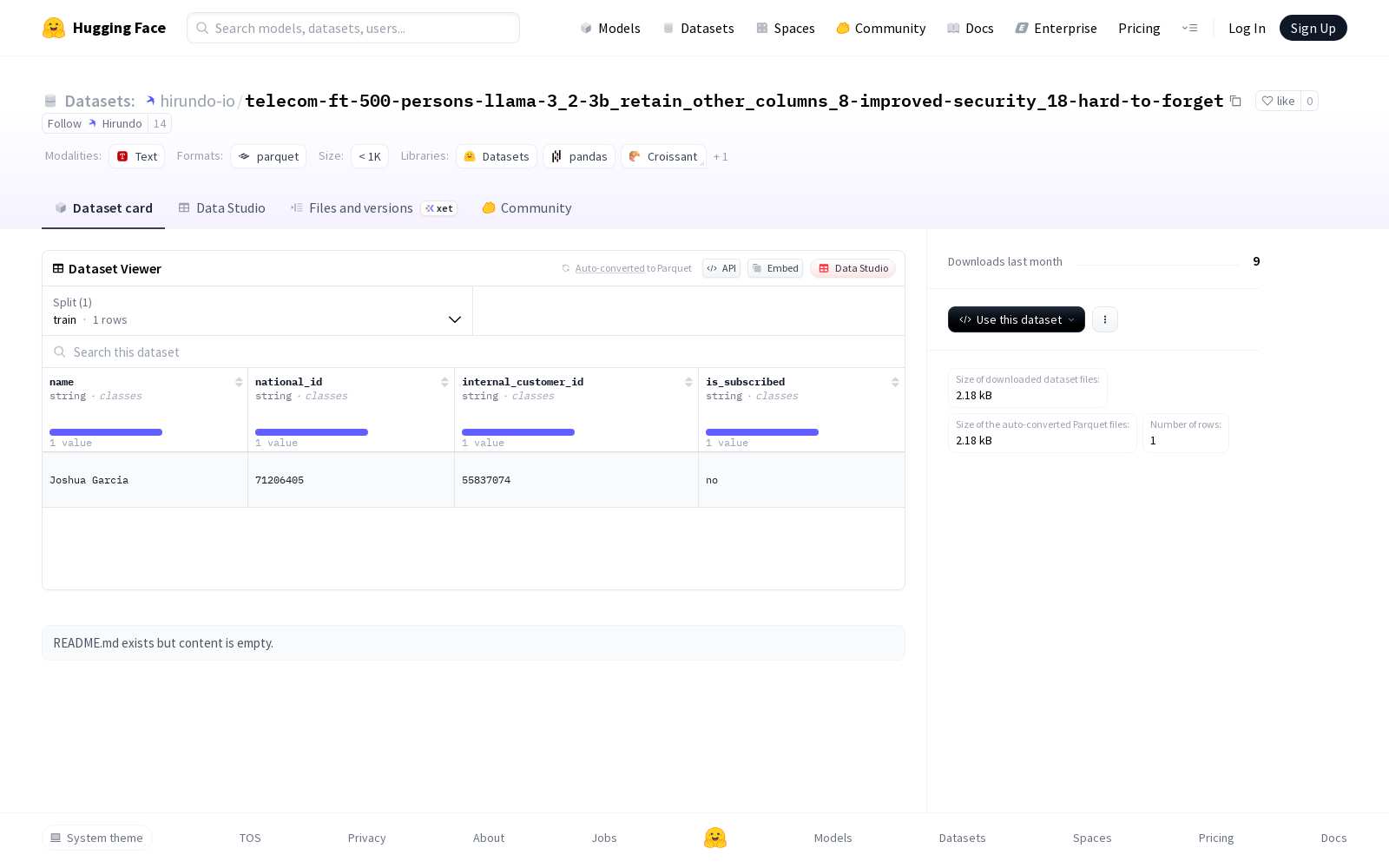Sort the name column
Screen dimensions: 1389x868
tap(239, 382)
